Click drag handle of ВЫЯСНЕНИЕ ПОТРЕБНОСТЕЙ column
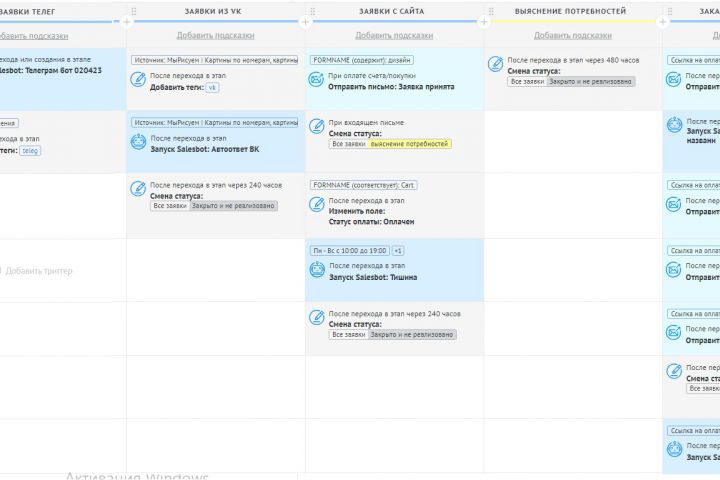720x480 pixels. pos(491,11)
